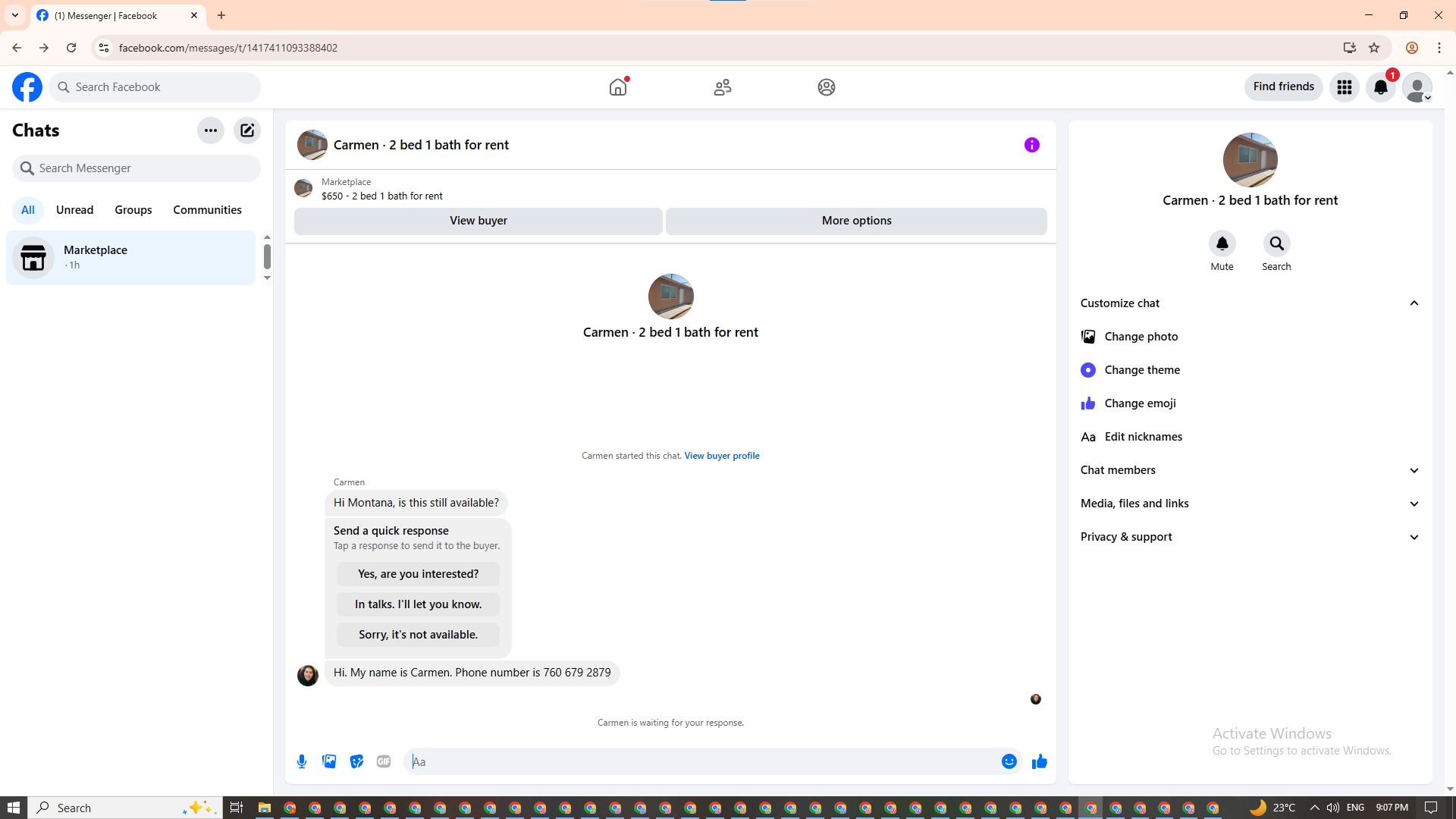Viewport: 1456px width, 819px height.
Task: Click the Search Messenger field
Action: click(136, 168)
